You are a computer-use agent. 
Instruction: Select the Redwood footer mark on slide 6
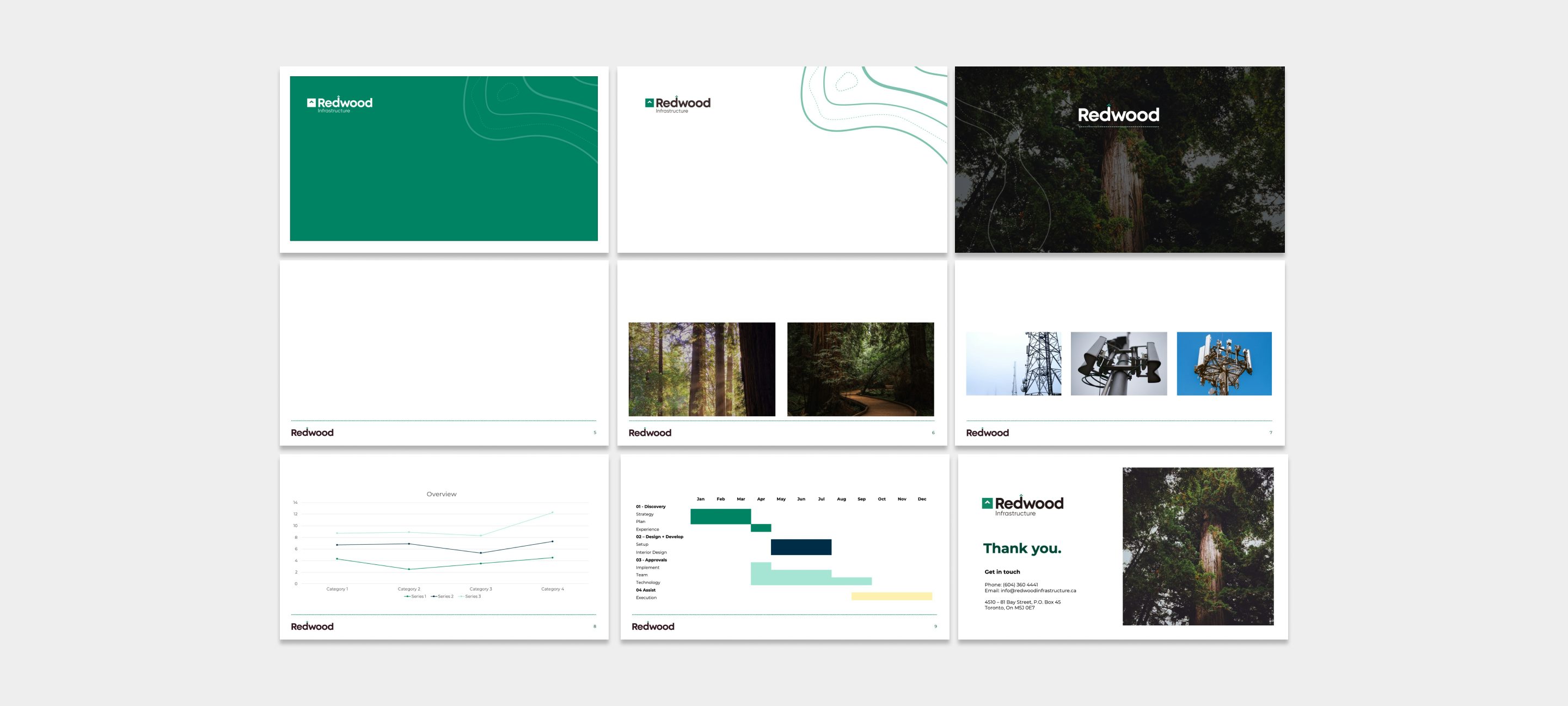pos(650,433)
